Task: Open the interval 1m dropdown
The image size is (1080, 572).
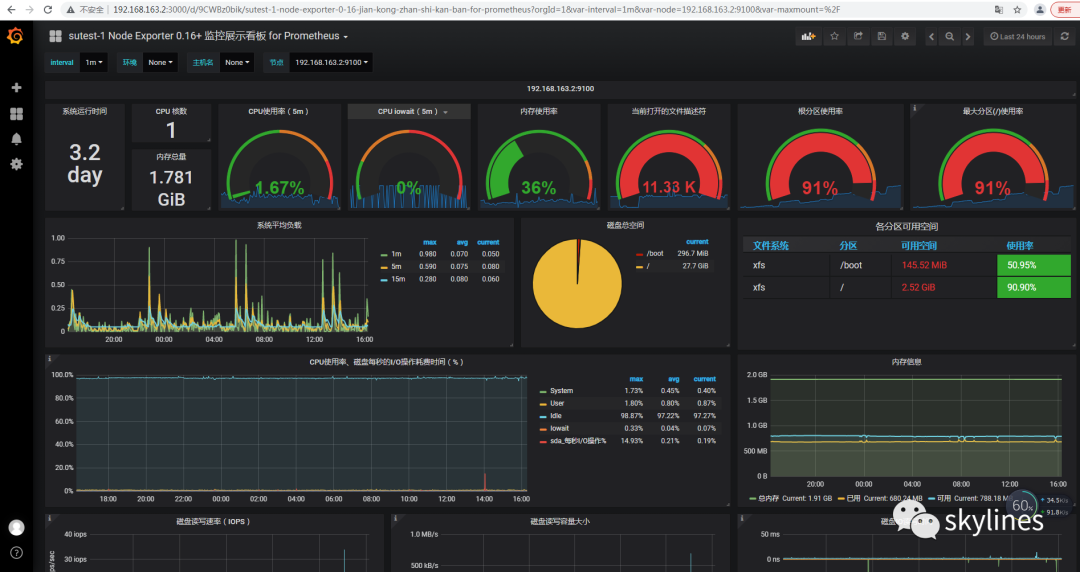Action: coord(94,62)
